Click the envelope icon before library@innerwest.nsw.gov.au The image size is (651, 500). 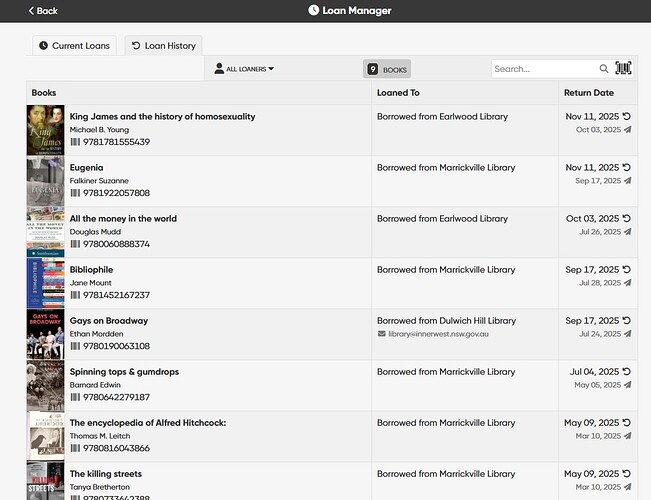[381, 333]
